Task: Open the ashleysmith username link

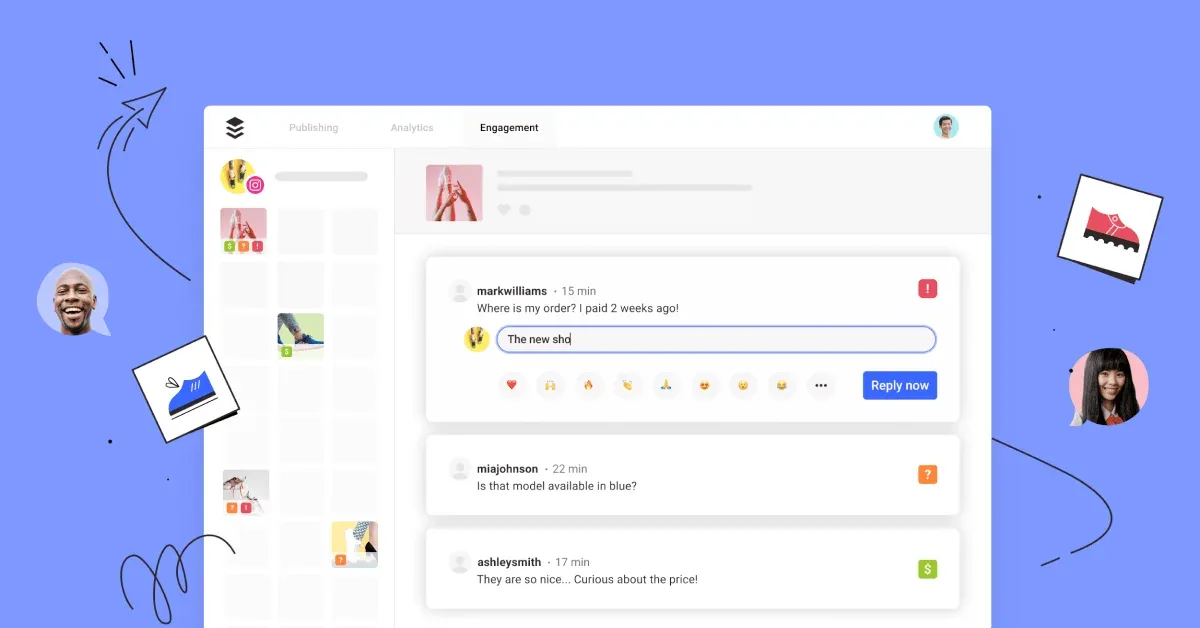Action: [x=509, y=562]
